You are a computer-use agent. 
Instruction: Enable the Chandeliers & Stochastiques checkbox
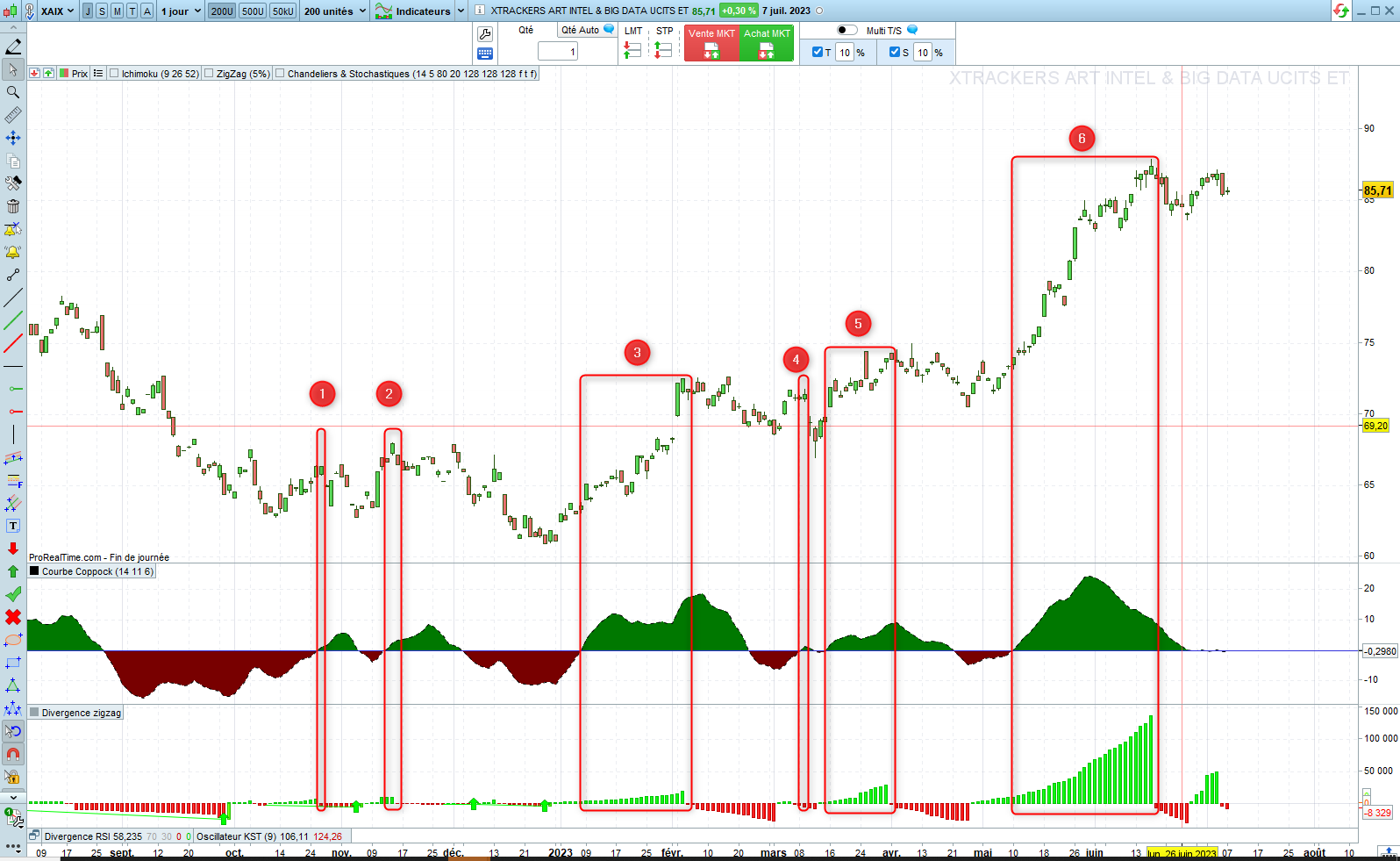[x=280, y=74]
